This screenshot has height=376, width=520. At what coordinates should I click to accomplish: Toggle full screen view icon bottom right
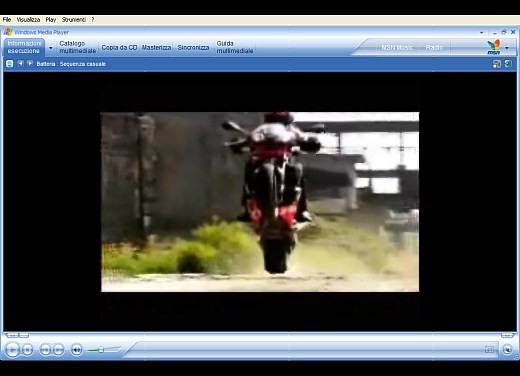coord(489,349)
